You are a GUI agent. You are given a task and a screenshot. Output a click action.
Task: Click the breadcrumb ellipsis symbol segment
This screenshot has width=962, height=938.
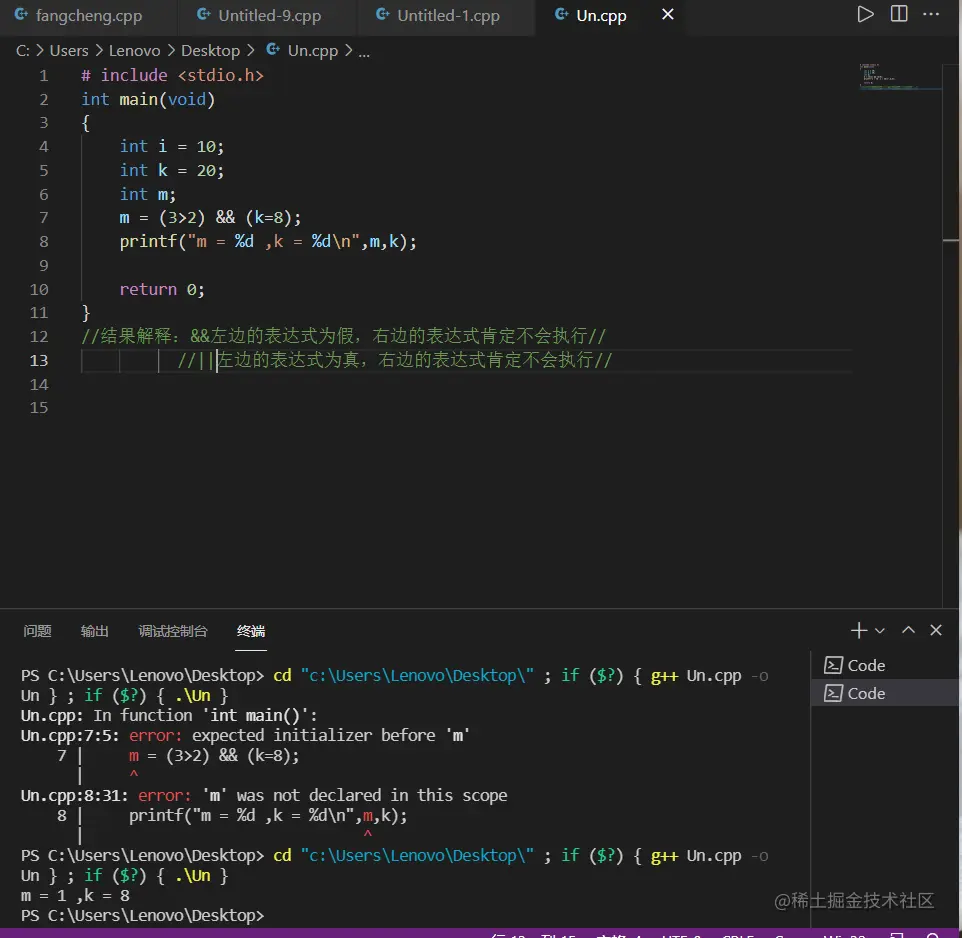click(x=364, y=52)
